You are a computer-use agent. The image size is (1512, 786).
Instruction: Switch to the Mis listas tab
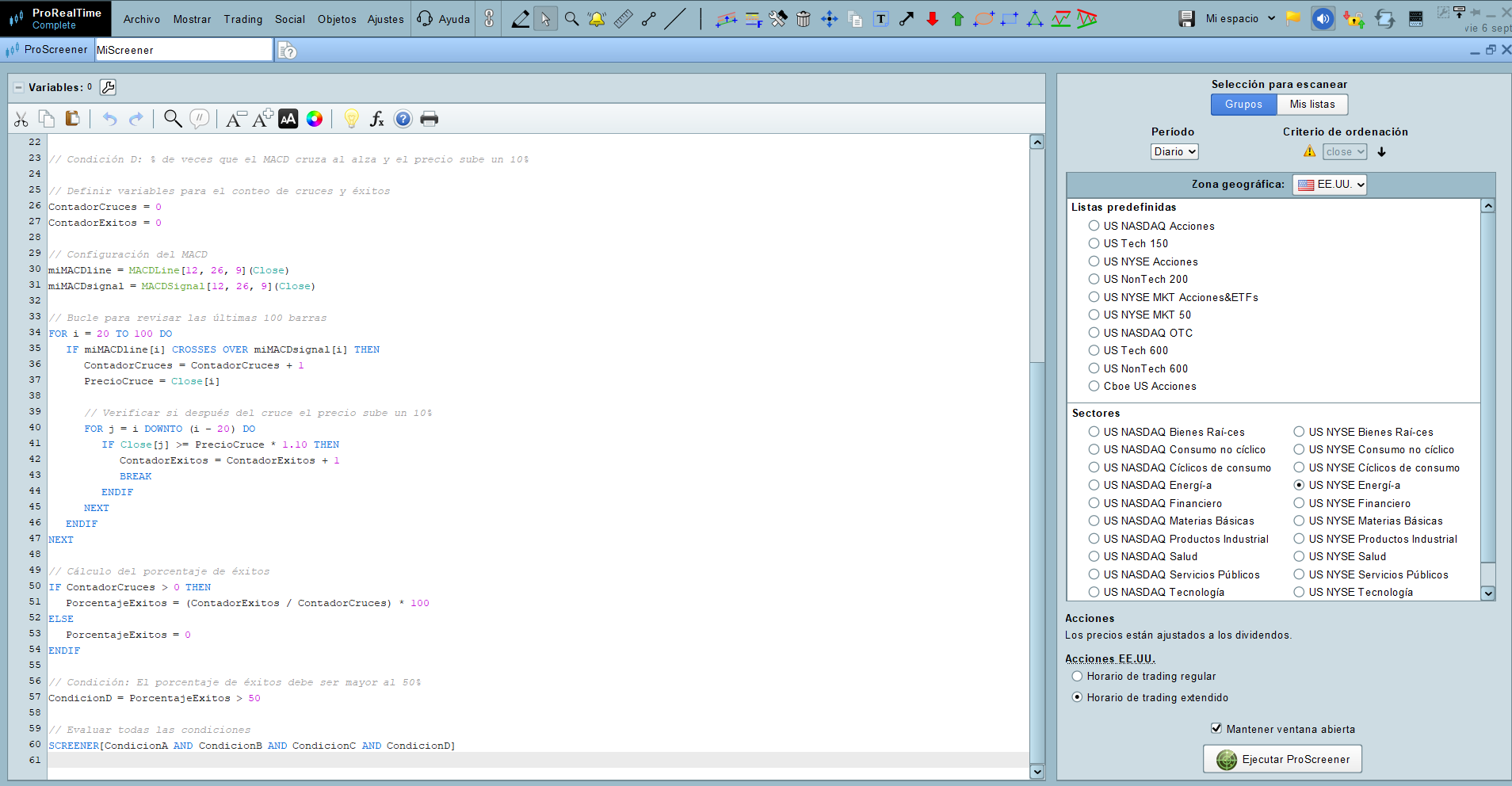coord(1312,105)
